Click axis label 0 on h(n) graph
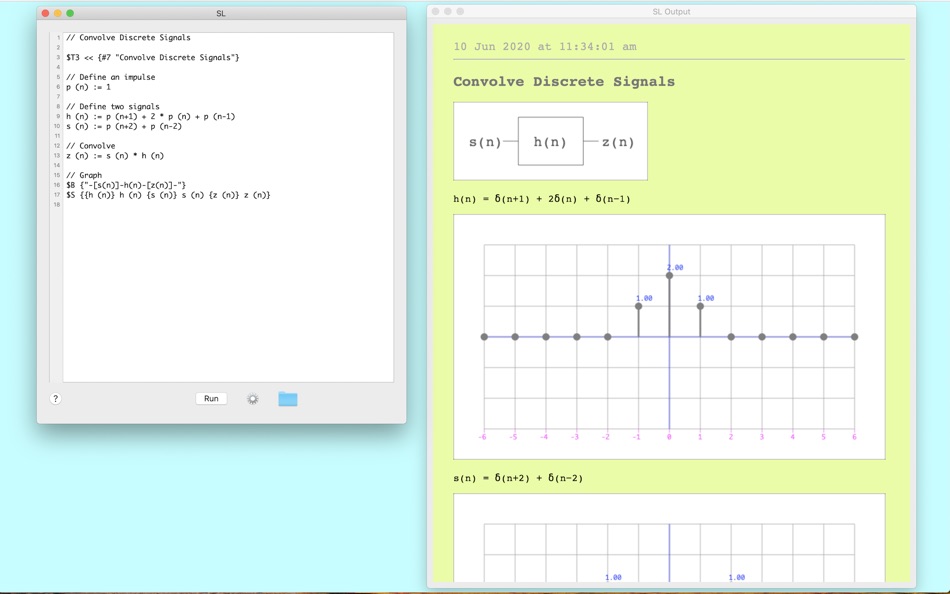 (x=669, y=437)
